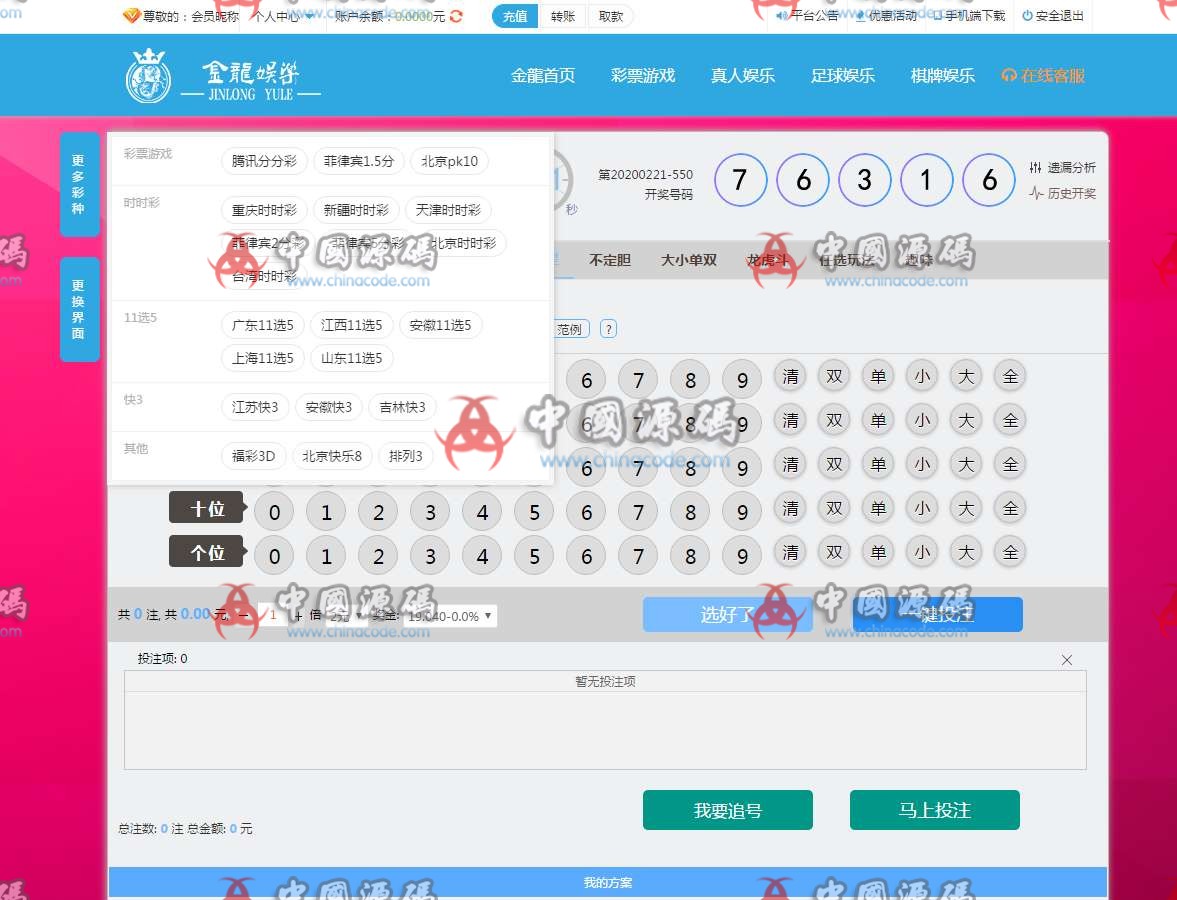
Task: Click the question mark help icon
Action: click(609, 329)
